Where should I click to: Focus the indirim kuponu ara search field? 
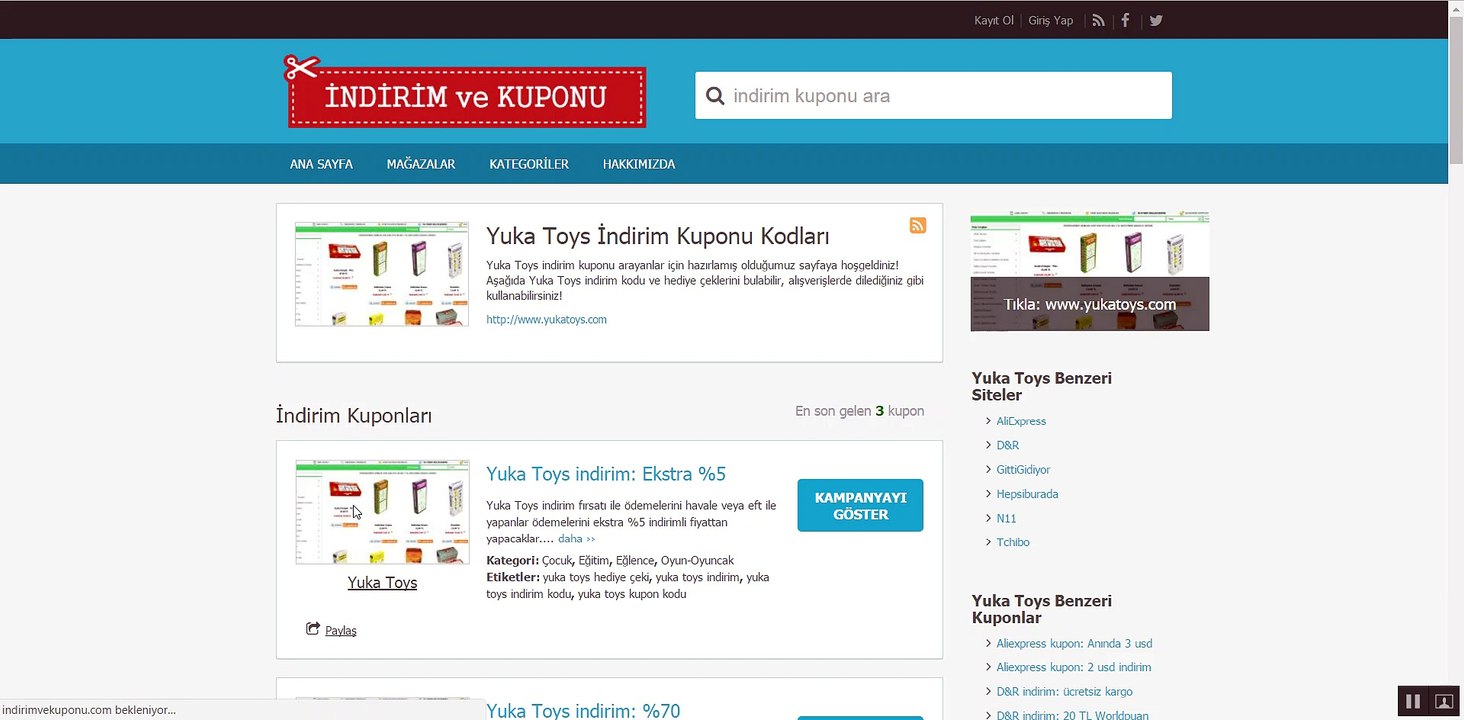[933, 96]
